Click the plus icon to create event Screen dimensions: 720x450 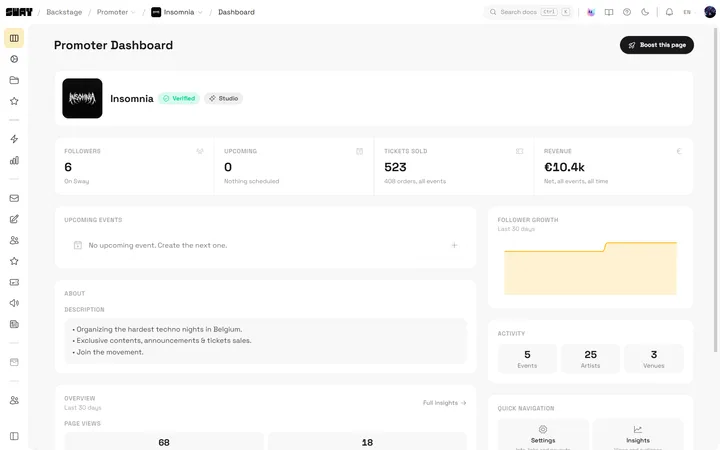[454, 245]
